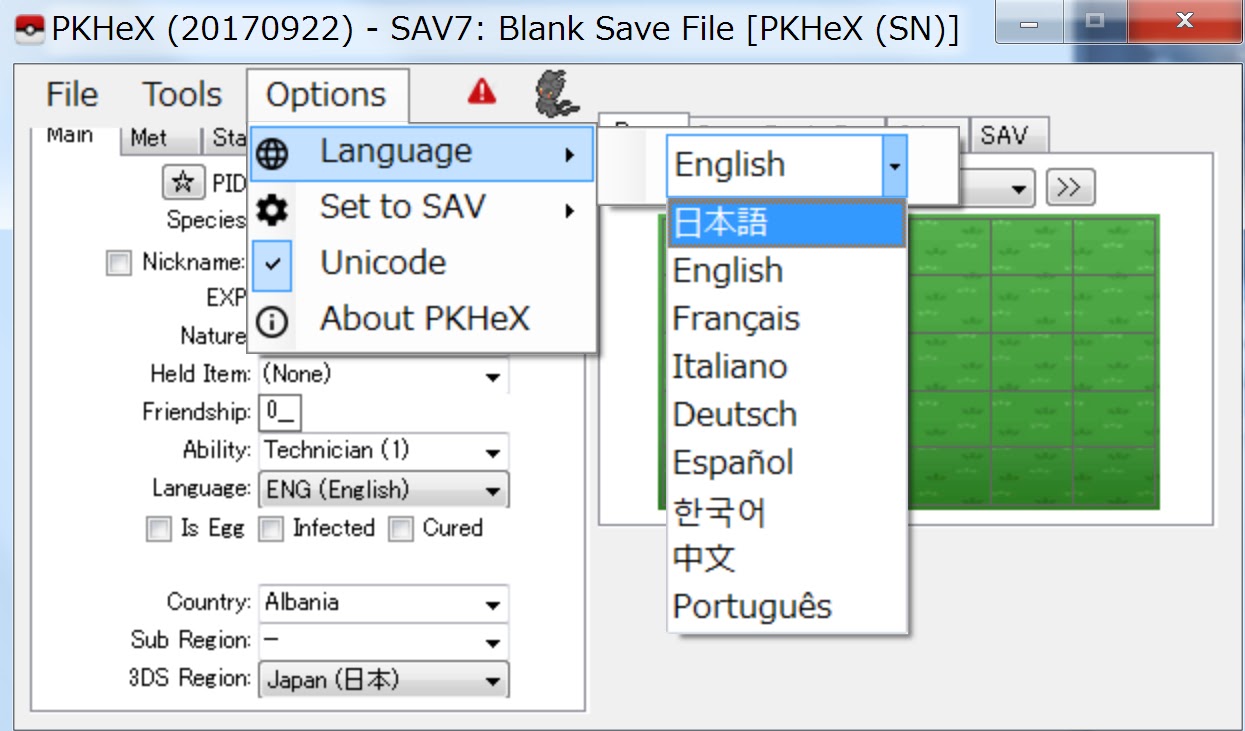Click the Friendship value field
This screenshot has height=731, width=1245.
280,413
